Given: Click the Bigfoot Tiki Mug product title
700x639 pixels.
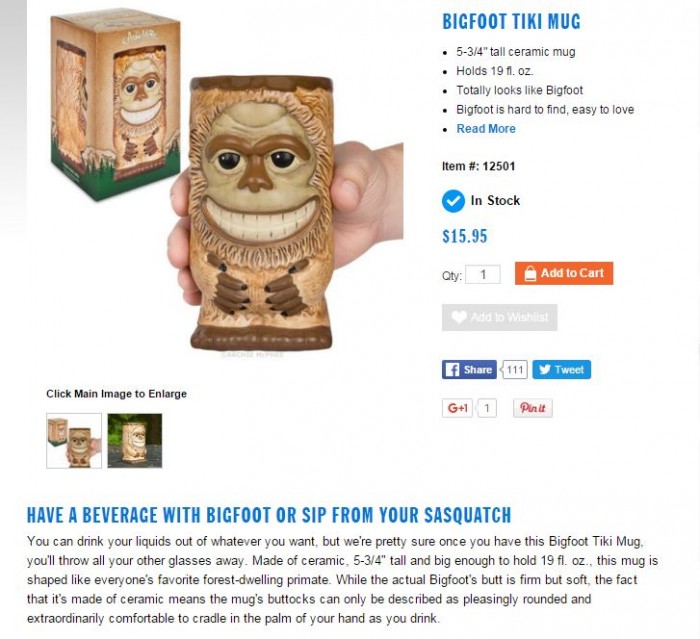Looking at the screenshot, I should (x=511, y=21).
